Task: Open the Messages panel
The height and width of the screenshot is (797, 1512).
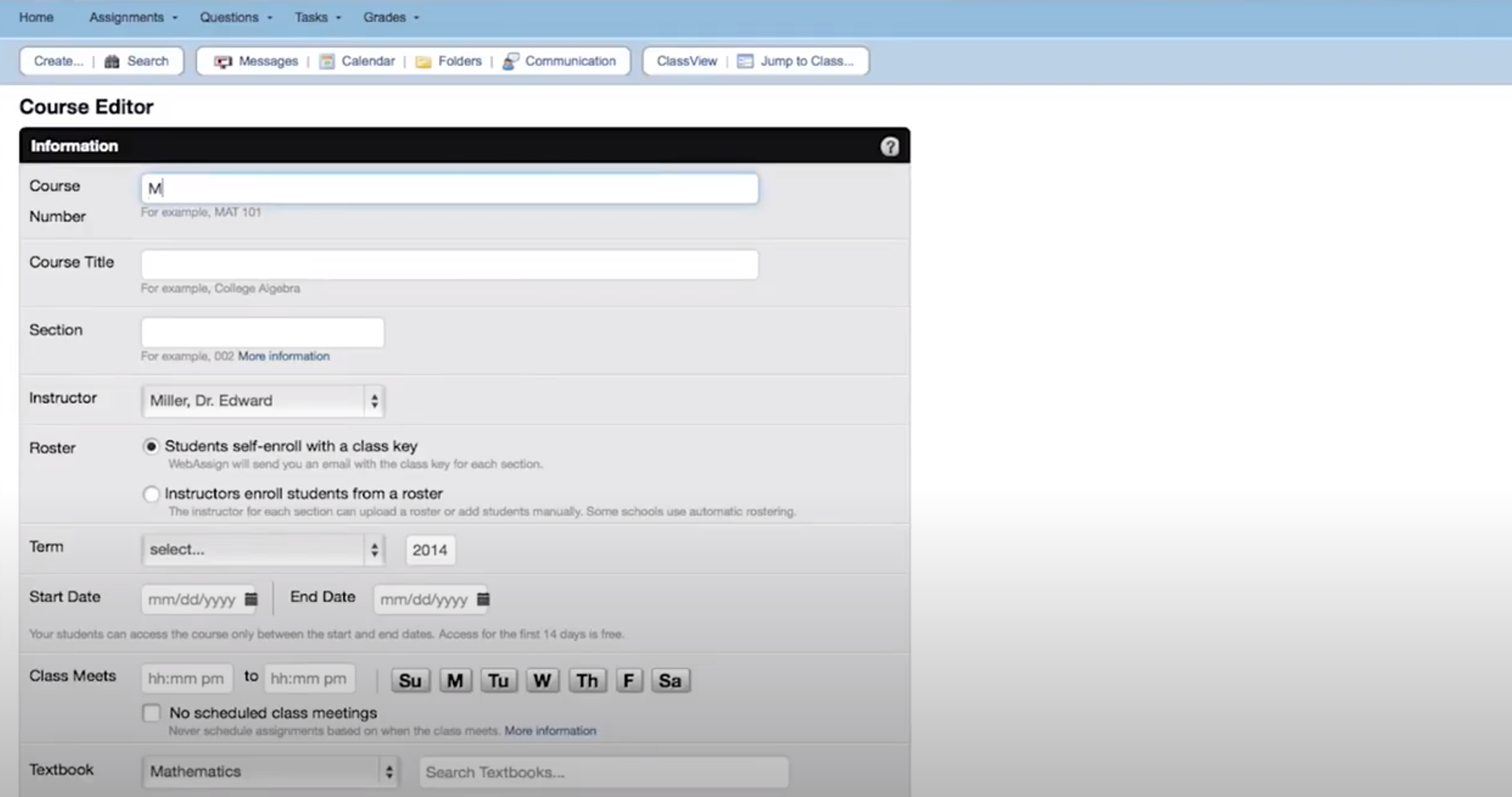Action: coord(267,61)
